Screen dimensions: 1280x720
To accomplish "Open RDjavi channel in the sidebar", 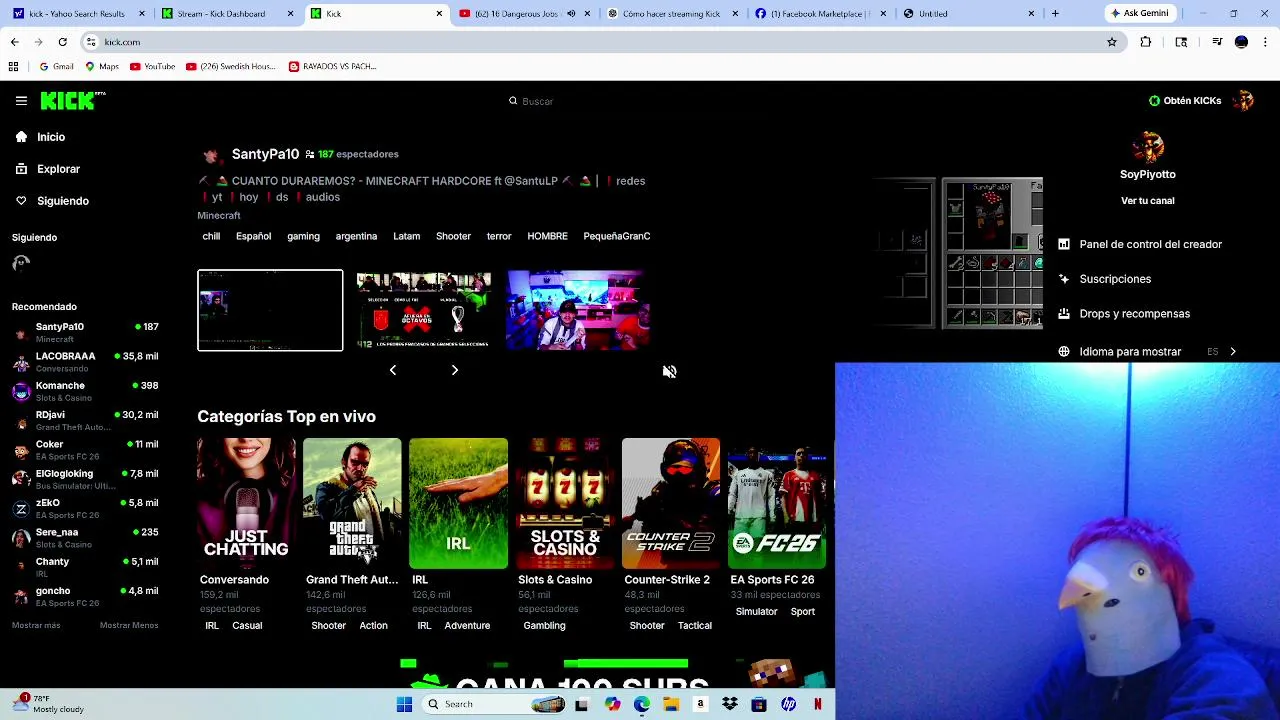I will point(85,420).
